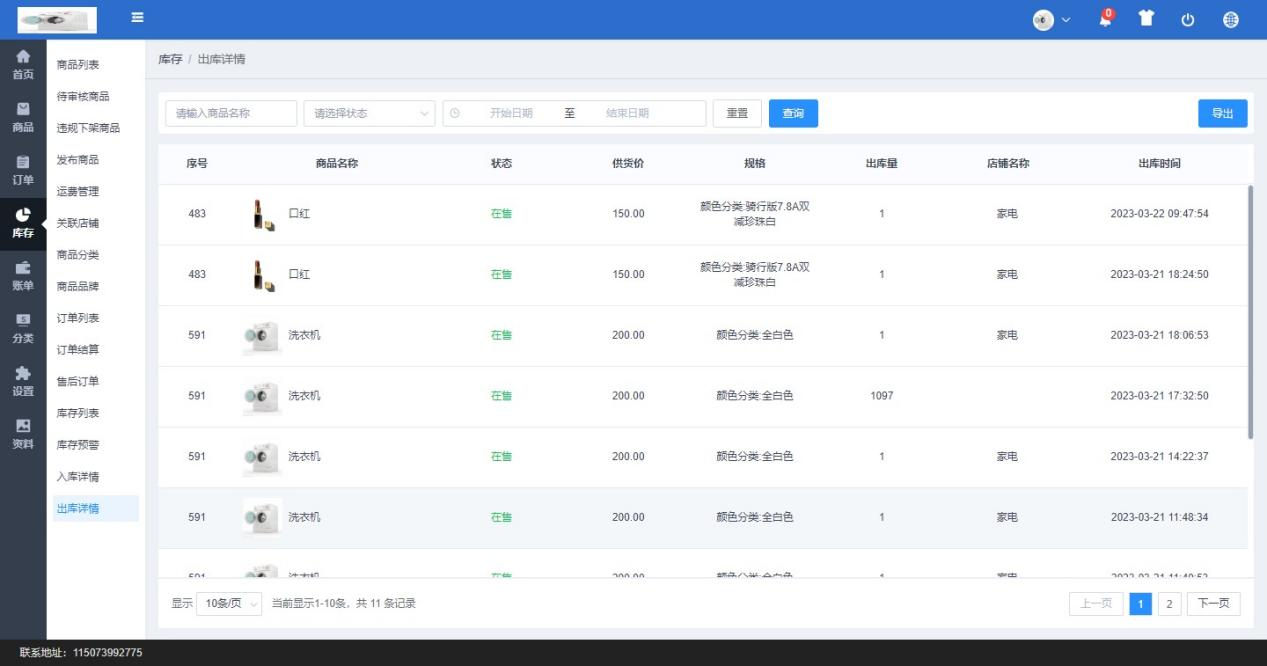Image resolution: width=1267 pixels, height=666 pixels.
Task: Click the 商品名称 column header
Action: pos(337,164)
